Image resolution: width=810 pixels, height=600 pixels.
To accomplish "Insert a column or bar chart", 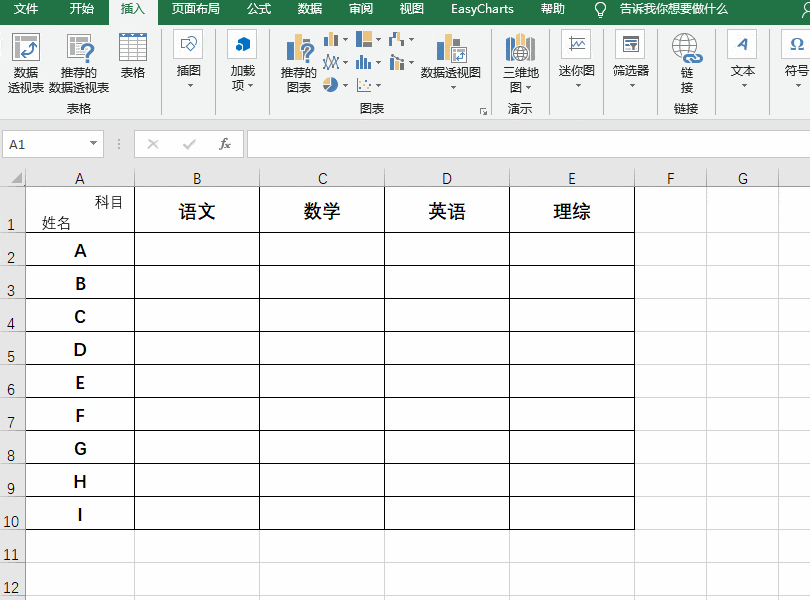I will click(331, 39).
